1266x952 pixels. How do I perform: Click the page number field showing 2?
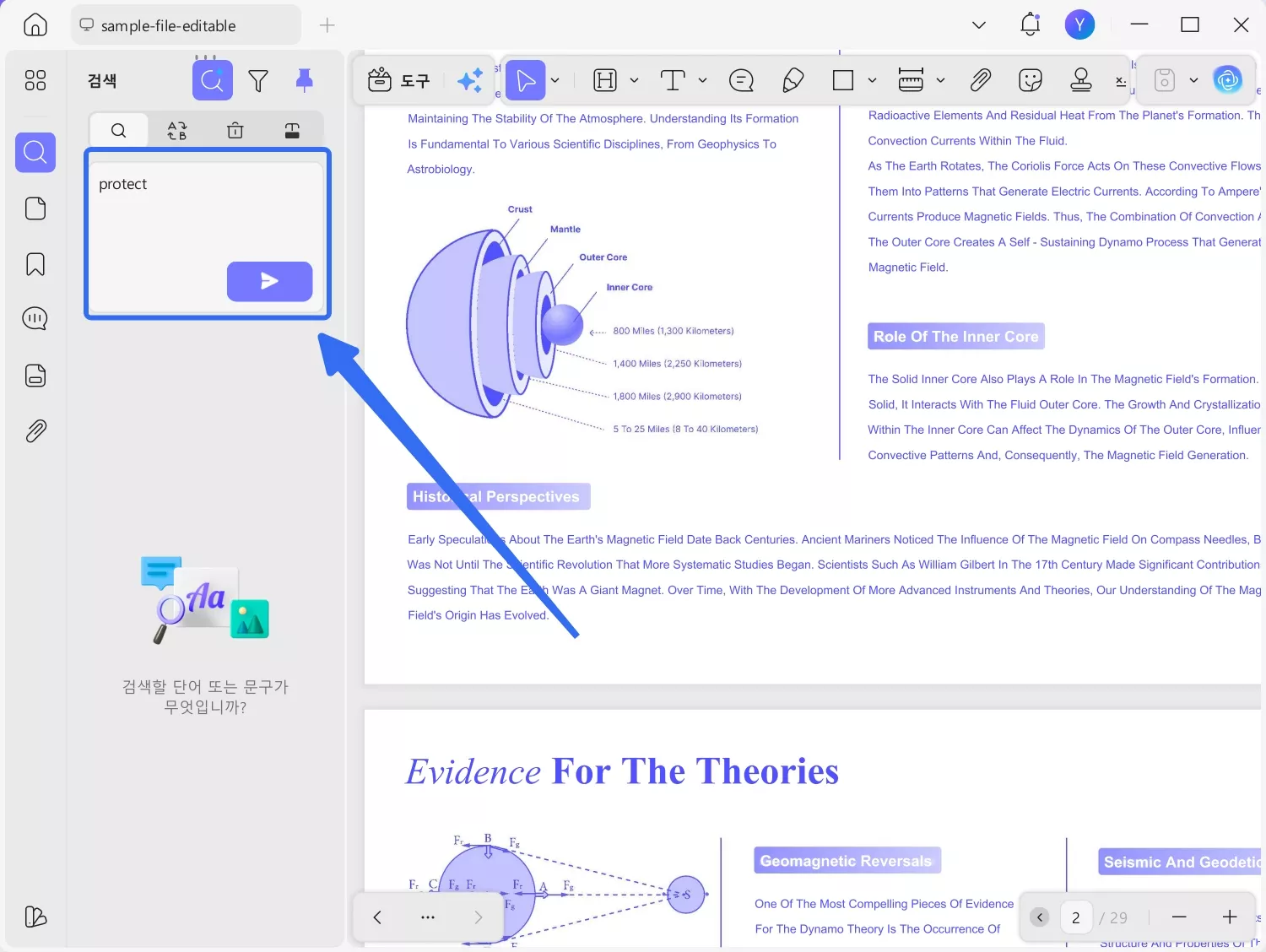pyautogui.click(x=1076, y=917)
